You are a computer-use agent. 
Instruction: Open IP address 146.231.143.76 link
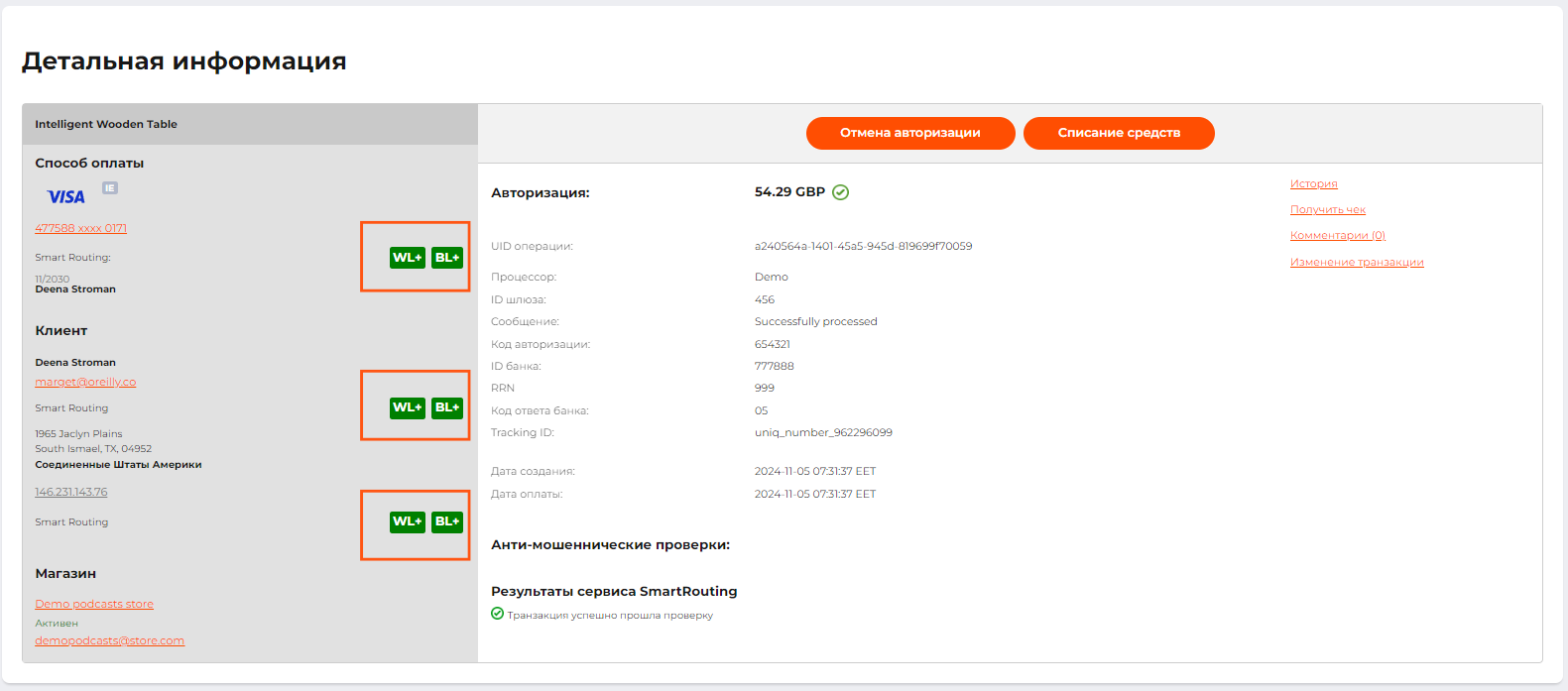pyautogui.click(x=71, y=492)
